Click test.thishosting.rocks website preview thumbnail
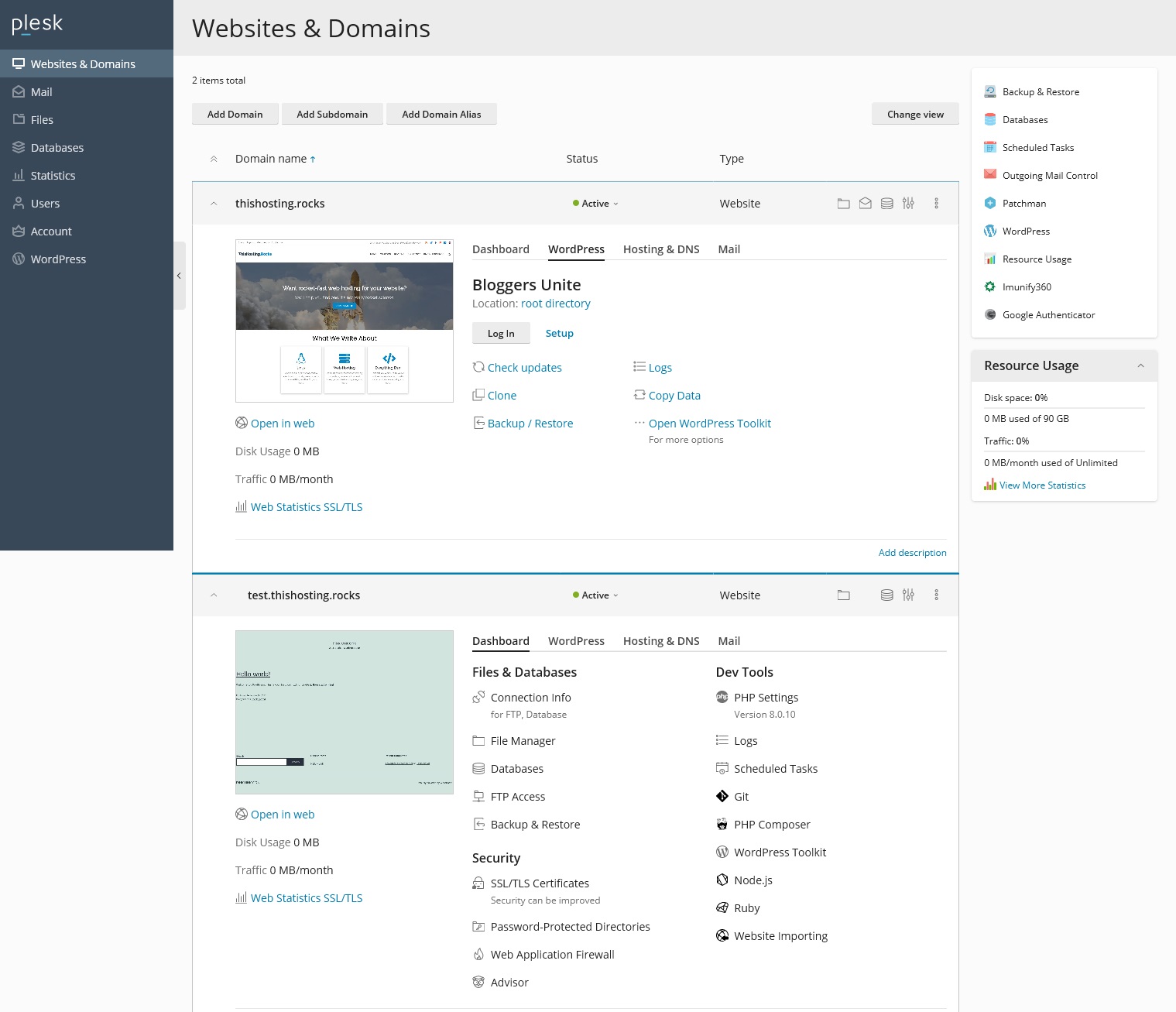This screenshot has height=1012, width=1176. pyautogui.click(x=345, y=712)
